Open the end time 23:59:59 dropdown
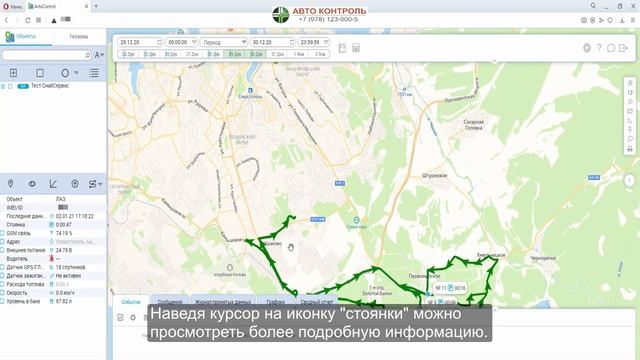 point(313,42)
